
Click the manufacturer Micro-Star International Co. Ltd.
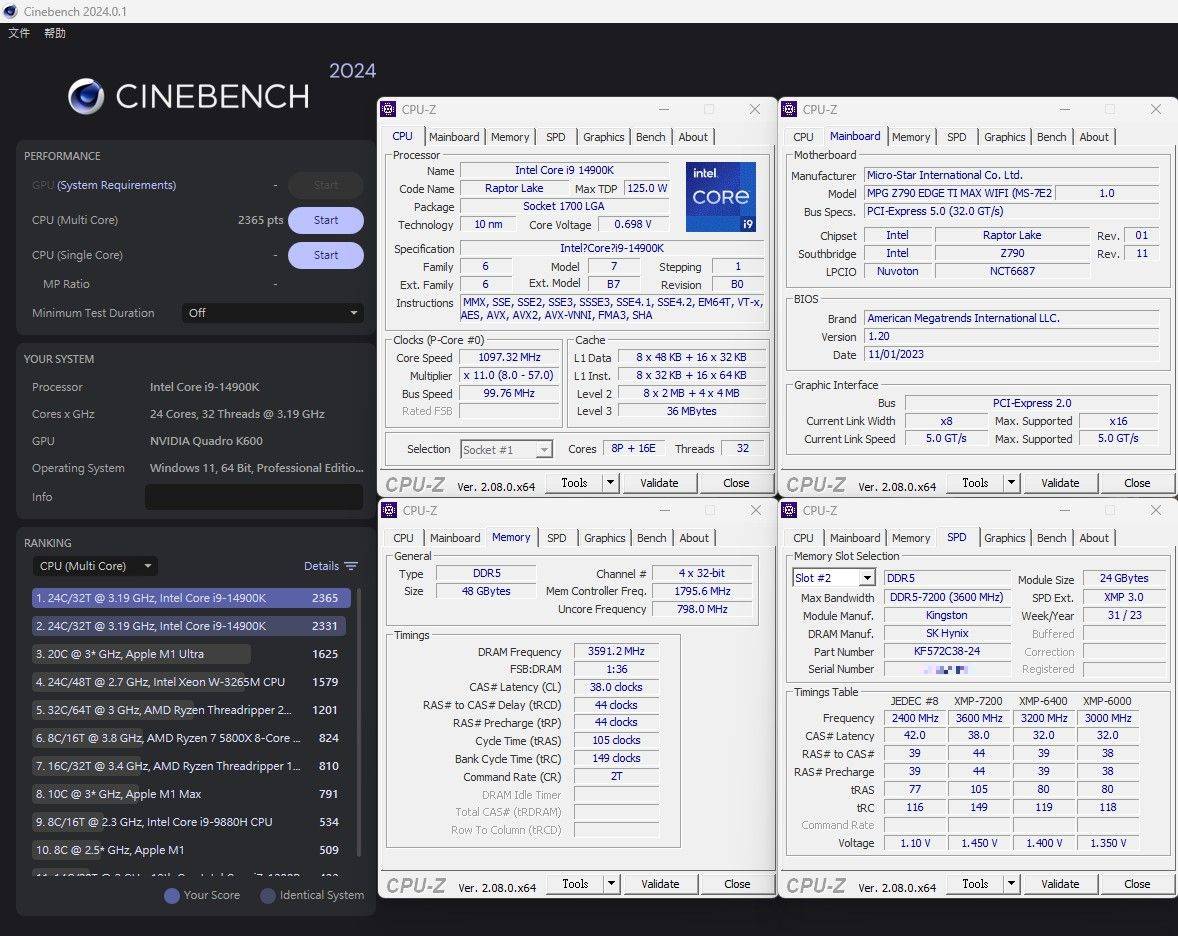(x=1011, y=175)
